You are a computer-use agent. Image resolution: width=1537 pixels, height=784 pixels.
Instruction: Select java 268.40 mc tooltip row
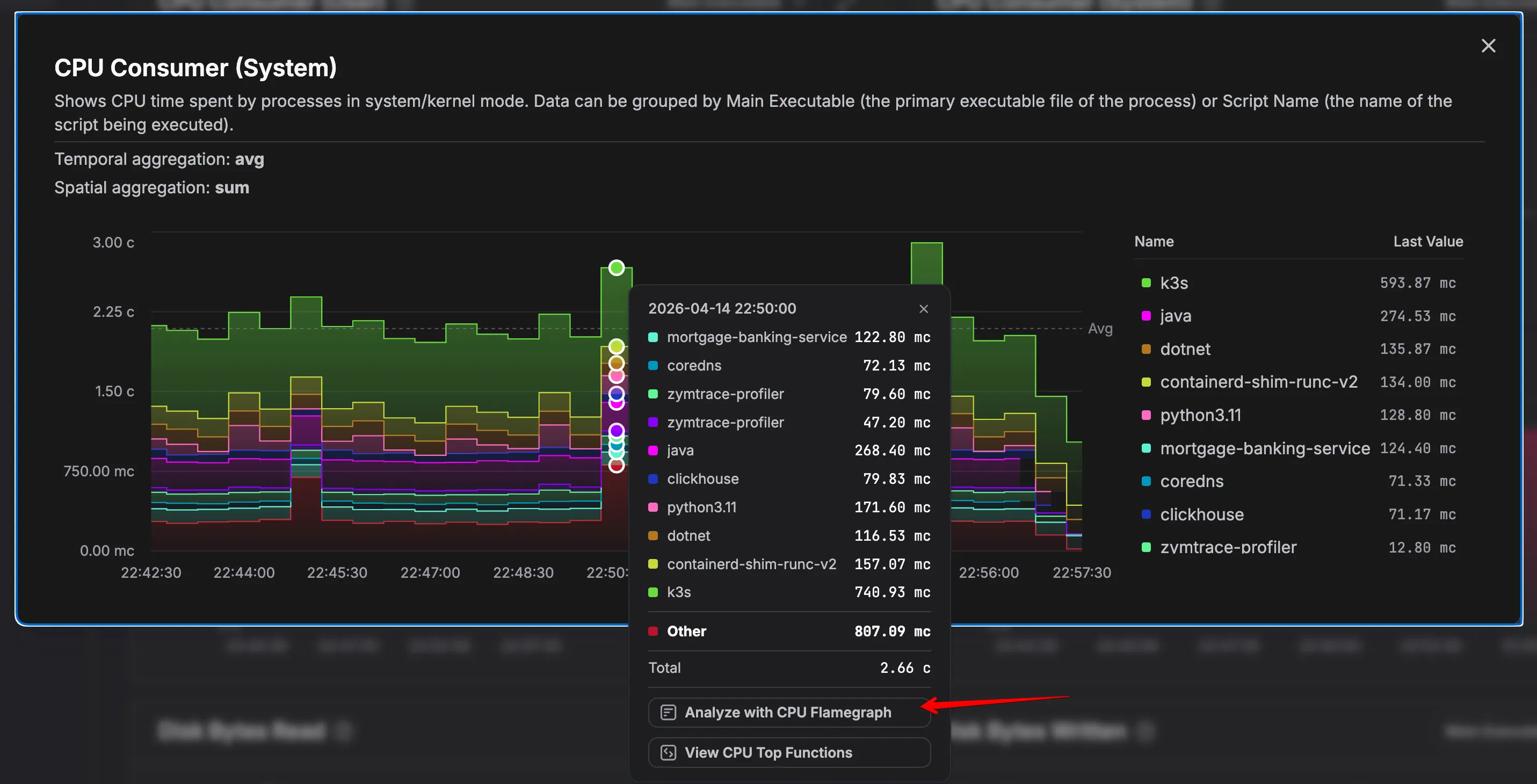pyautogui.click(x=789, y=451)
